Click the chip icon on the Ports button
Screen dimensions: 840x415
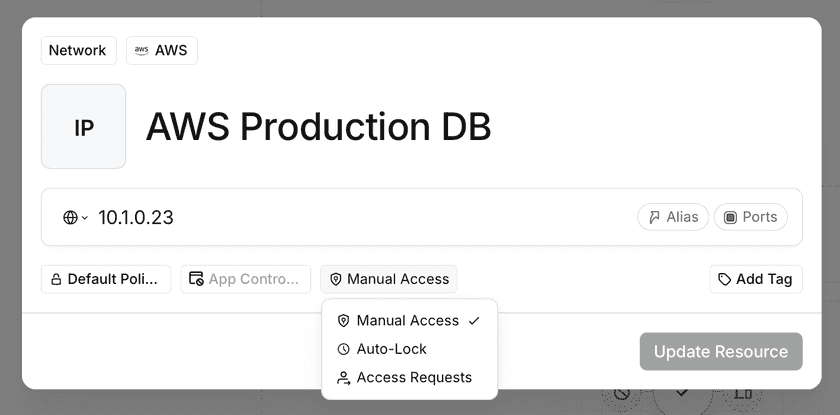730,217
